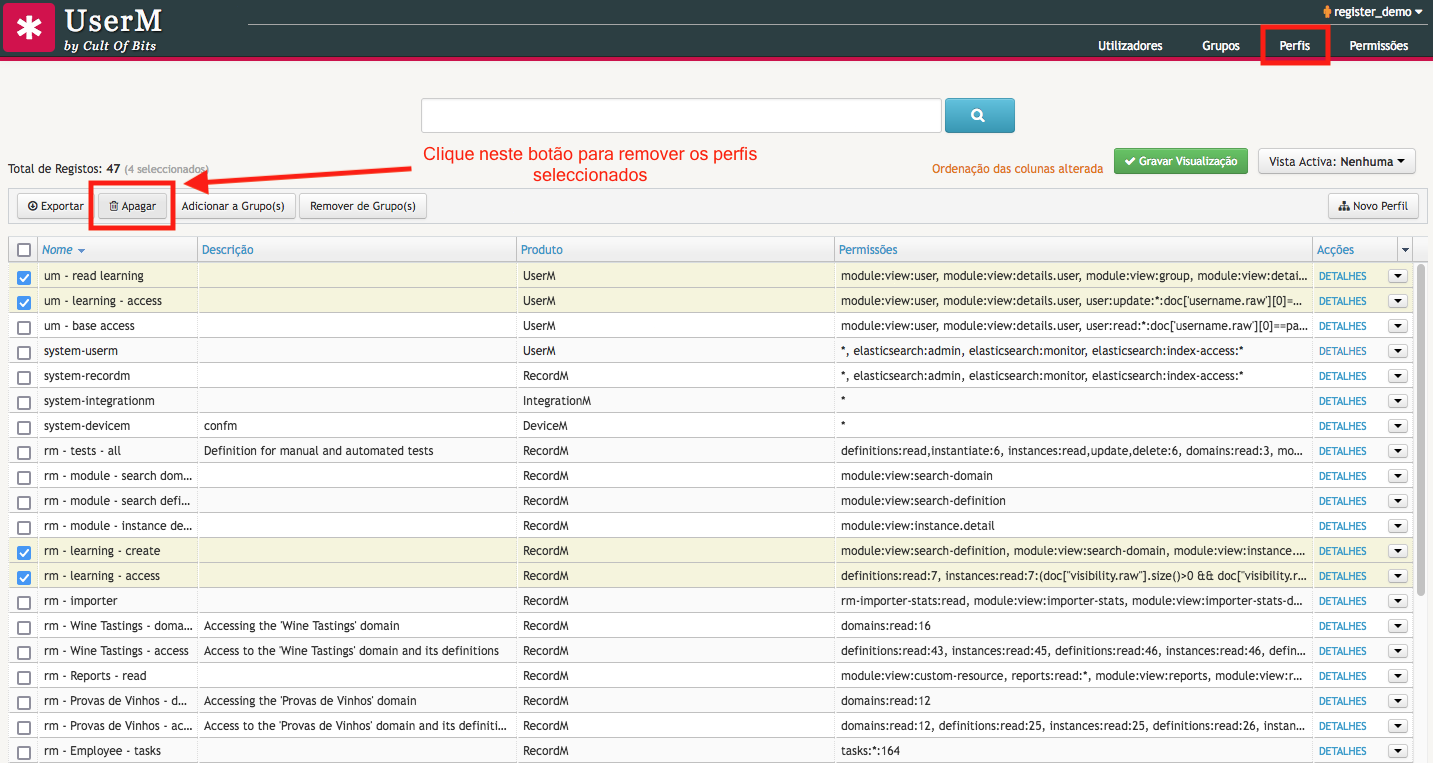
Task: Click Apagar to delete selected profiles
Action: 132,206
